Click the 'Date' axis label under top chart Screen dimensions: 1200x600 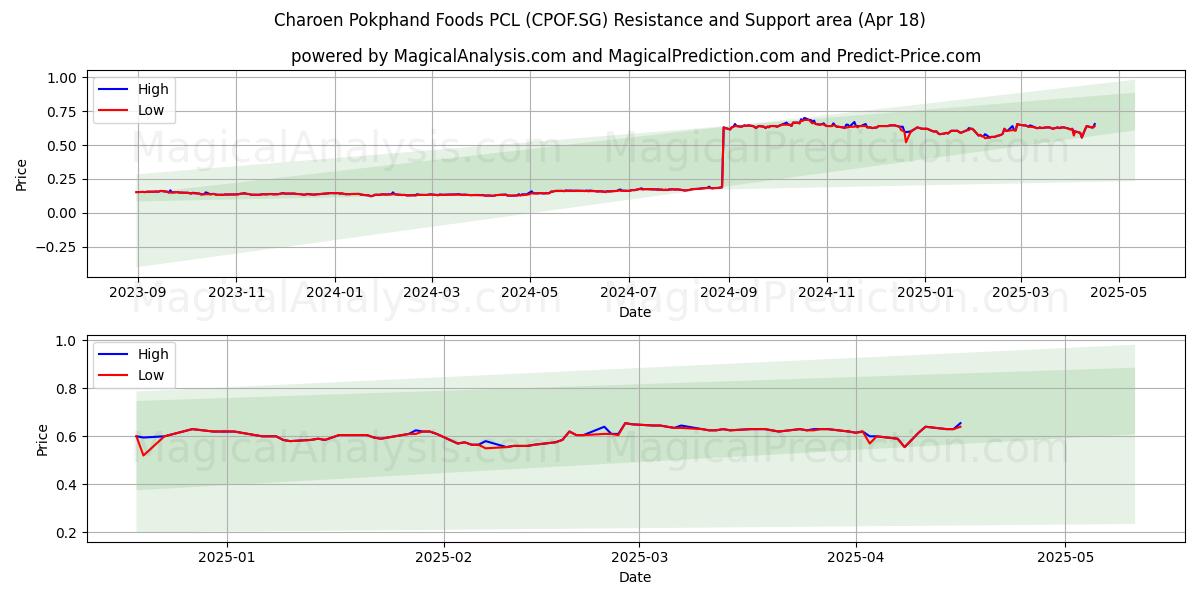[635, 312]
